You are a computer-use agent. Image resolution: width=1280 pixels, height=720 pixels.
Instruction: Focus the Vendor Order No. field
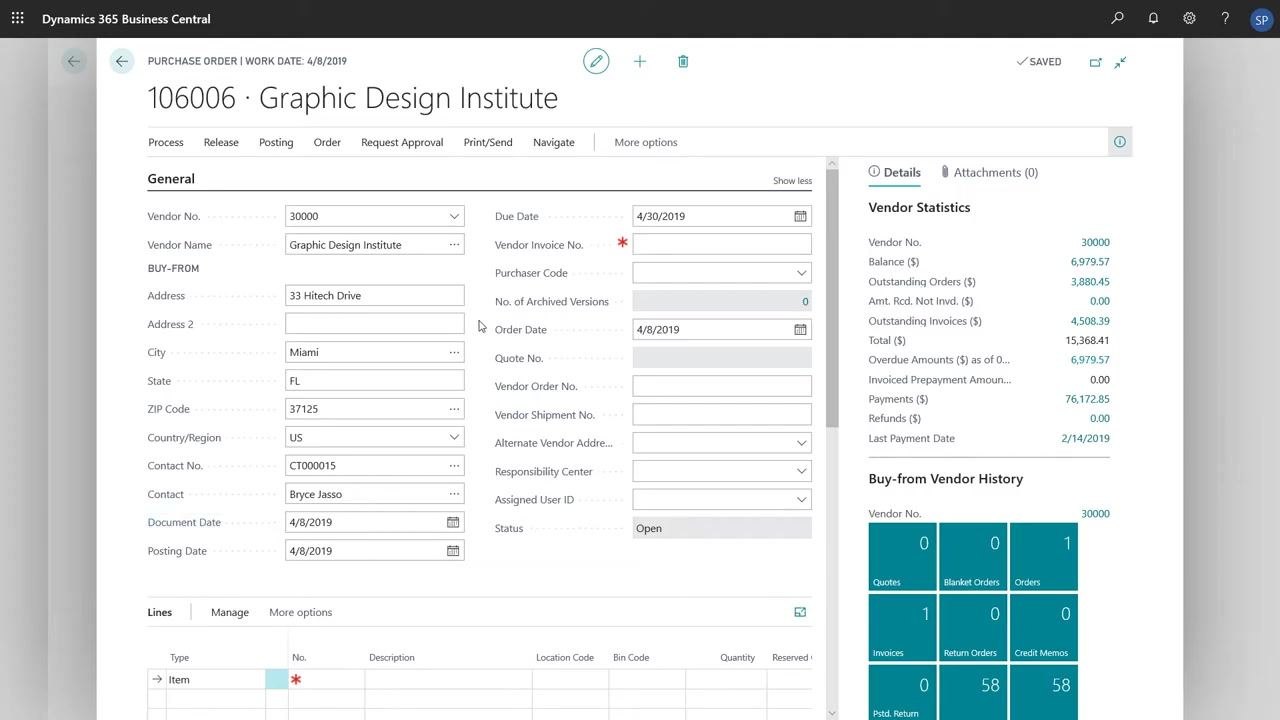click(722, 386)
